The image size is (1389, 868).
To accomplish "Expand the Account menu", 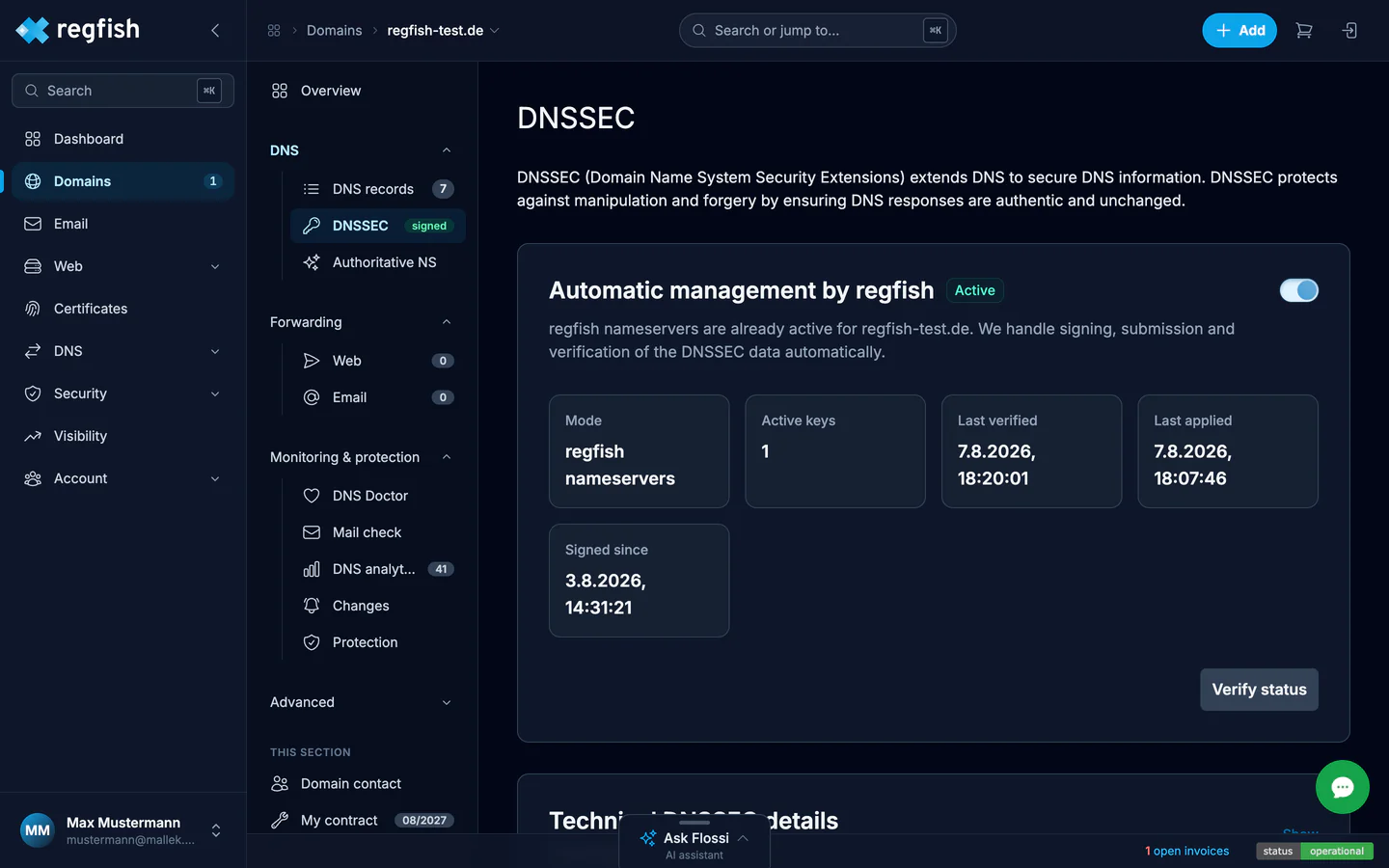I will 215,478.
